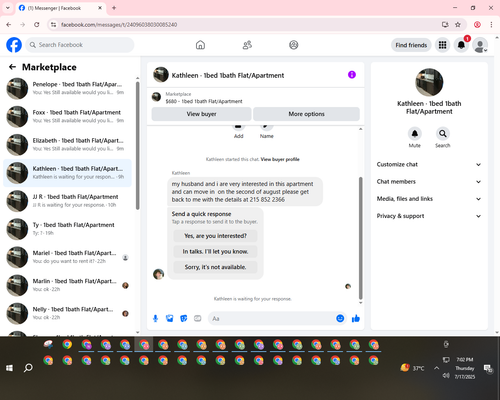Open the Messenger Facebook browser tab

(x=60, y=8)
